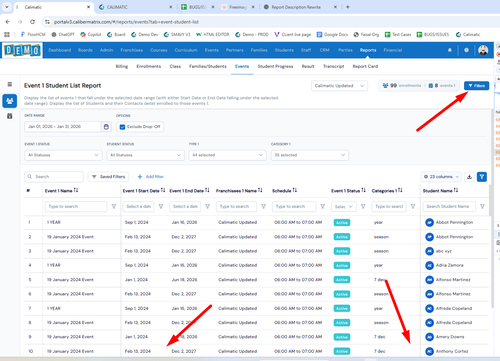The width and height of the screenshot is (500, 361).
Task: Click Search Student Name field
Action: [x=450, y=207]
